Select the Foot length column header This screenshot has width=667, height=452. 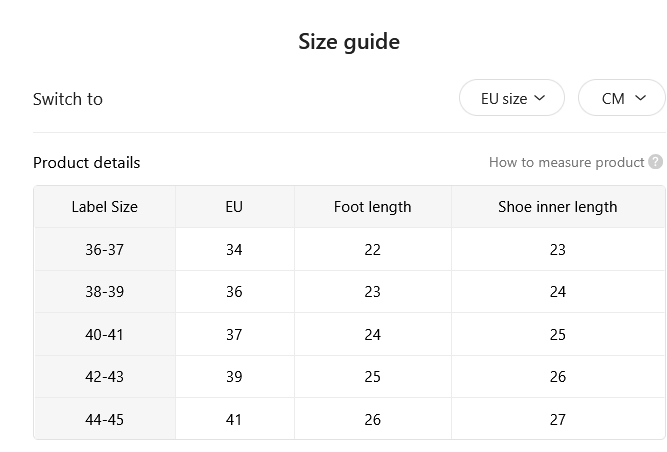click(x=373, y=207)
